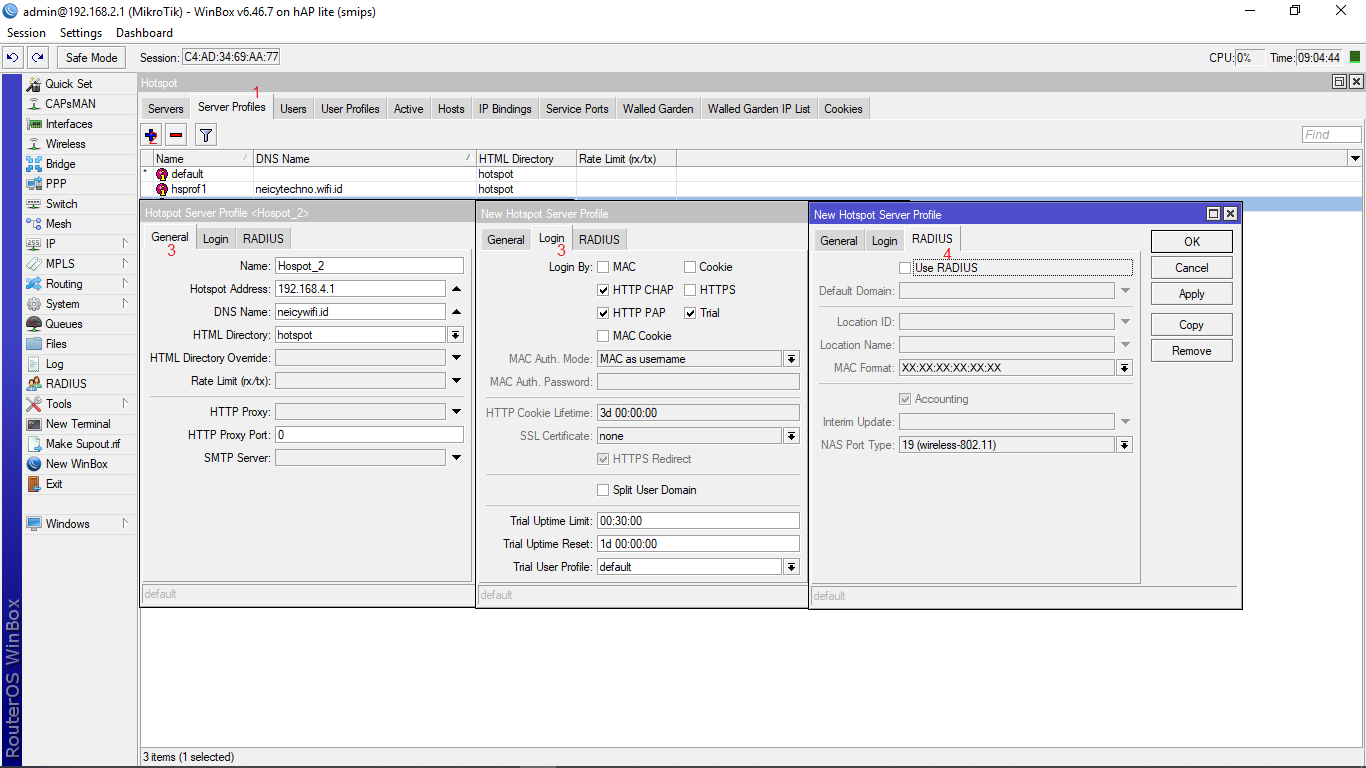Open MPLS menu in sidebar
1366x768 pixels.
tap(80, 264)
